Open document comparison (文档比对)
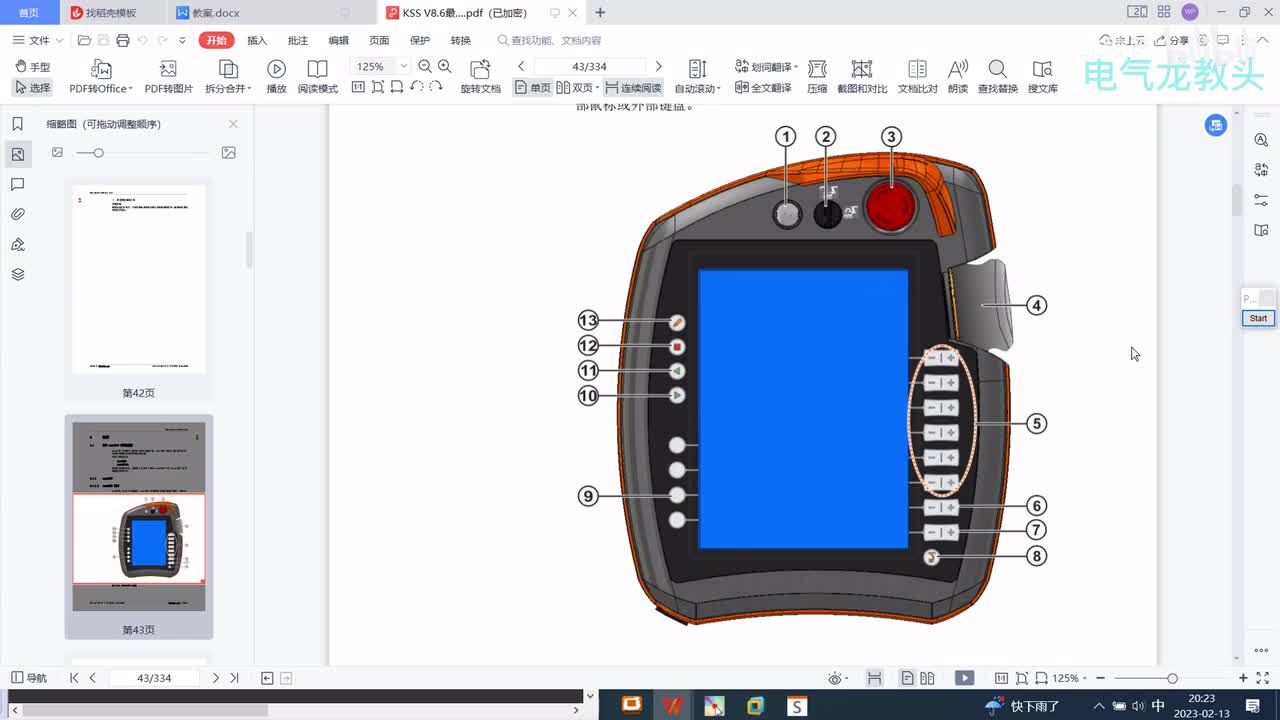Image resolution: width=1280 pixels, height=720 pixels. click(917, 76)
